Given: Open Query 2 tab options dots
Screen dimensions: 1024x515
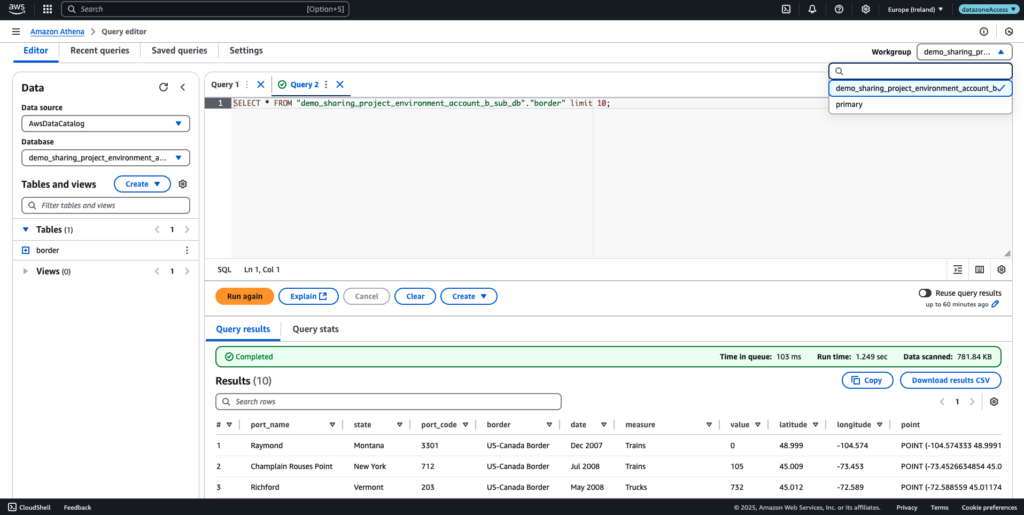Looking at the screenshot, I should pyautogui.click(x=326, y=84).
